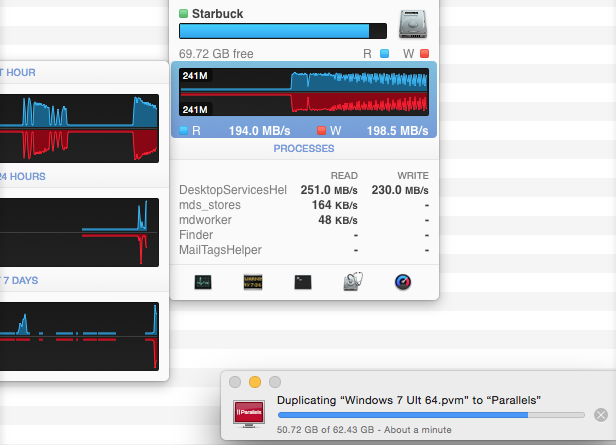The image size is (616, 445).
Task: Click the READ column header
Action: coord(344,176)
